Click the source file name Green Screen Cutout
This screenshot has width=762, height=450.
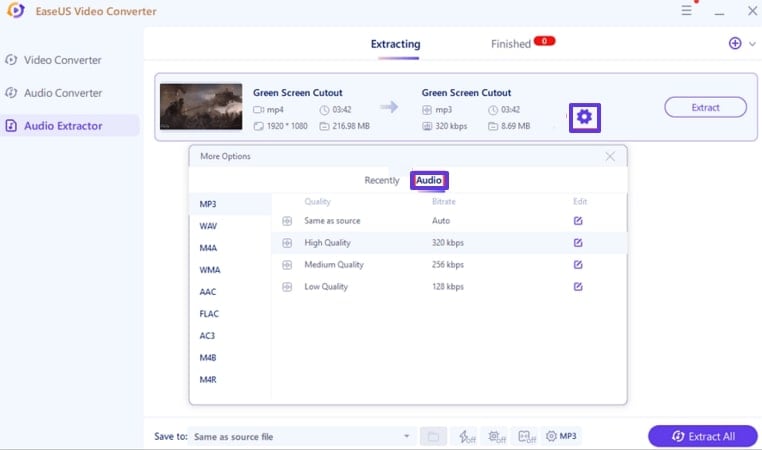coord(297,92)
